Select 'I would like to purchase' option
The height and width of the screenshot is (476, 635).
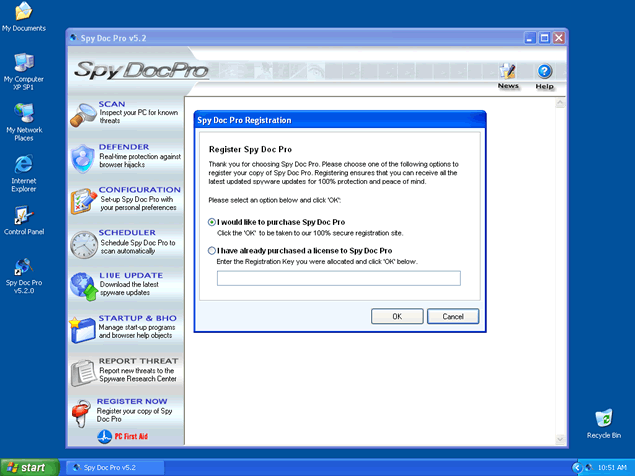click(x=212, y=222)
